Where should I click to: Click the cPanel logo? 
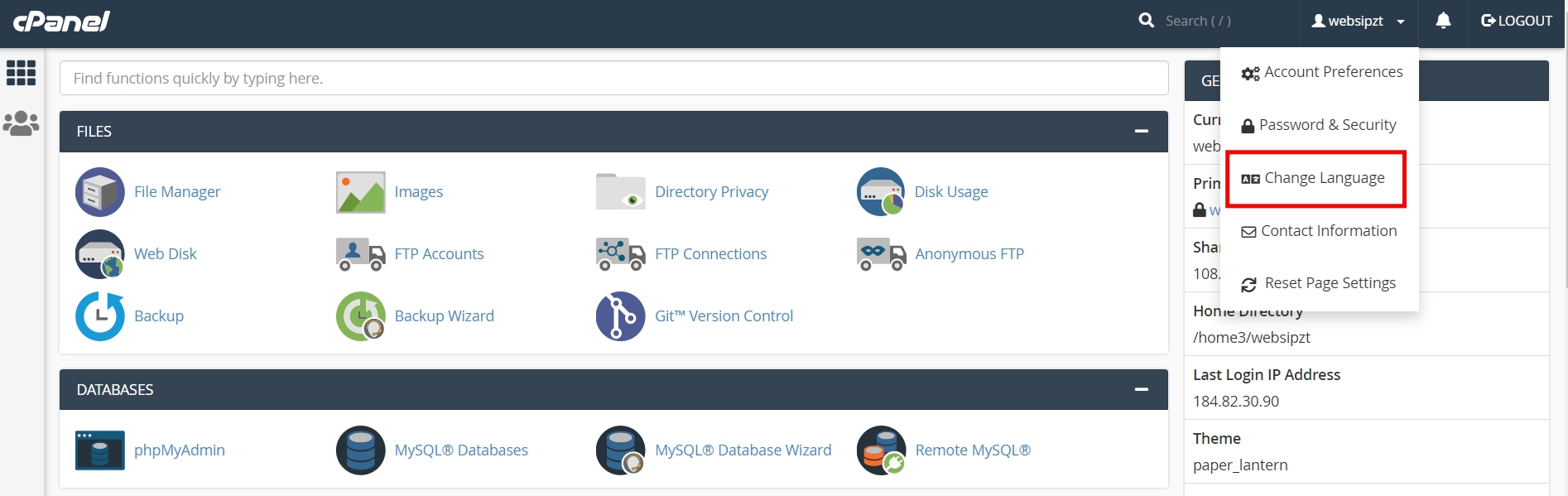(62, 21)
